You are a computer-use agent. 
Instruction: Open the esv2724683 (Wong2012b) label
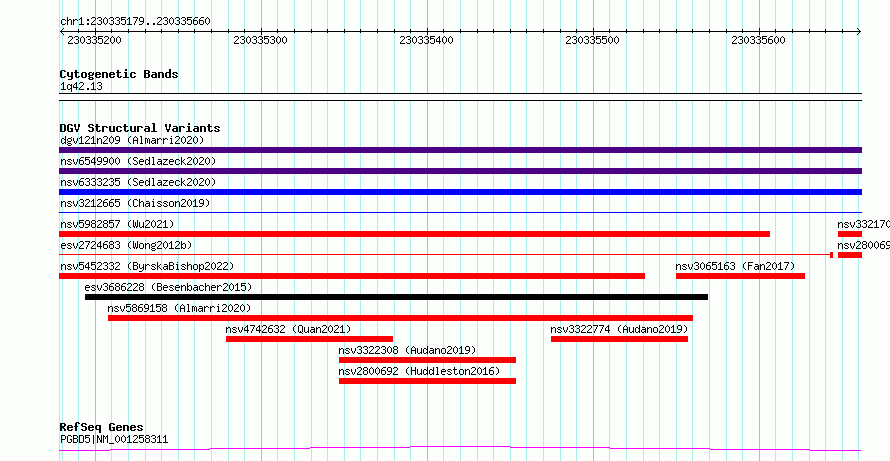tap(126, 245)
